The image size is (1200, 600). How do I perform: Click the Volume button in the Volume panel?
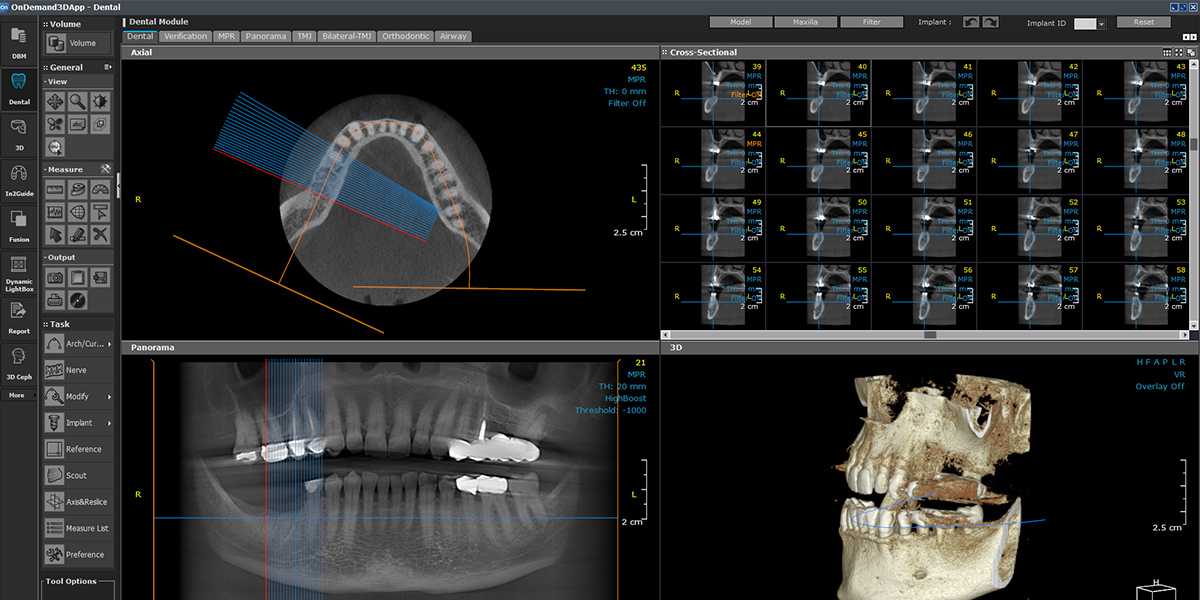(77, 43)
